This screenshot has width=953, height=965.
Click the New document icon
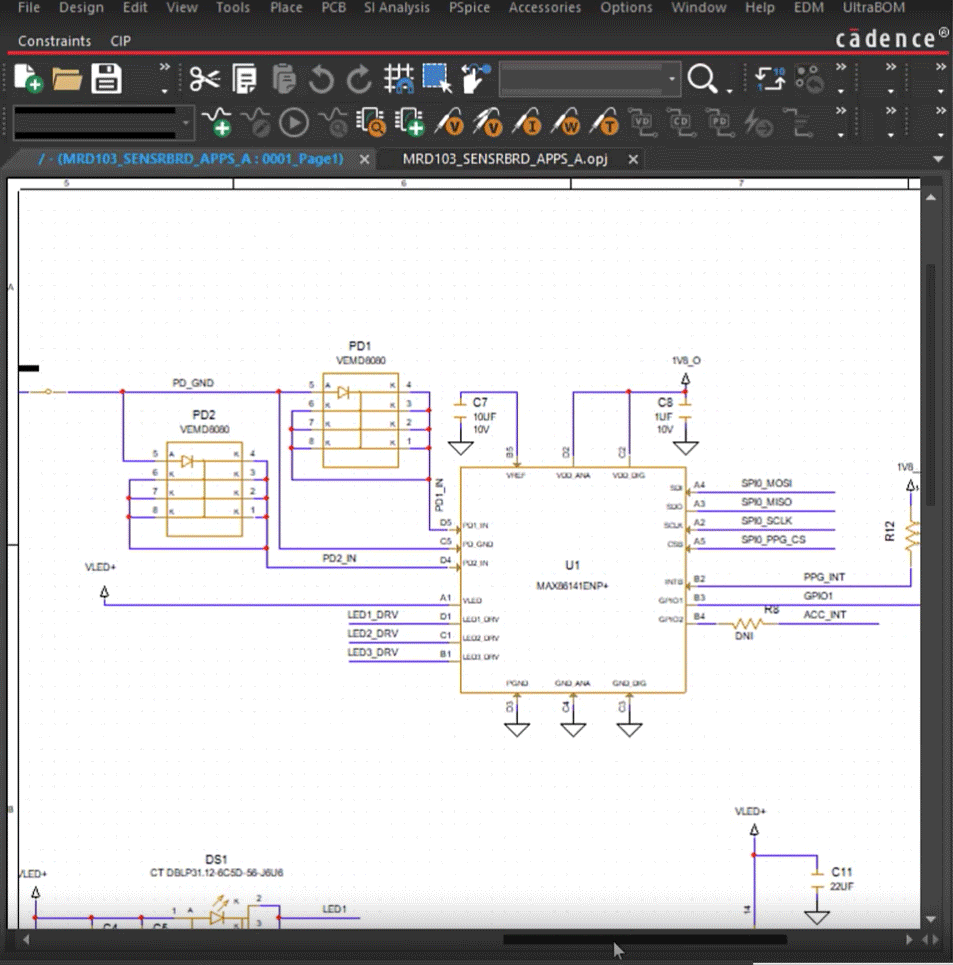point(28,79)
